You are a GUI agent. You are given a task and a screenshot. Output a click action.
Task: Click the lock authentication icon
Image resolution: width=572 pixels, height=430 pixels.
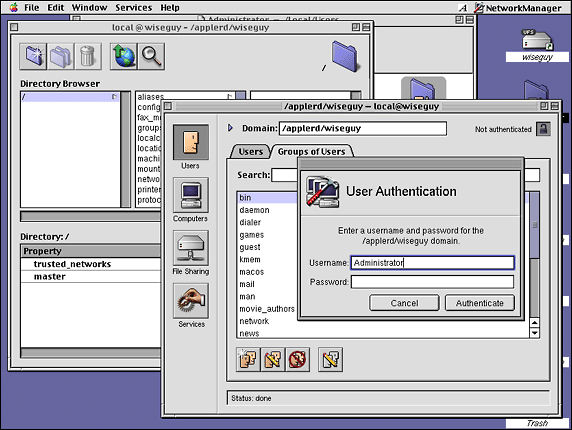(543, 129)
